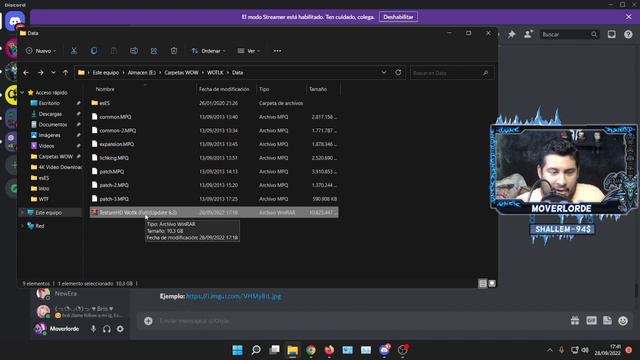Select the lichking.MPQ file
640x360 pixels.
[214, 158]
